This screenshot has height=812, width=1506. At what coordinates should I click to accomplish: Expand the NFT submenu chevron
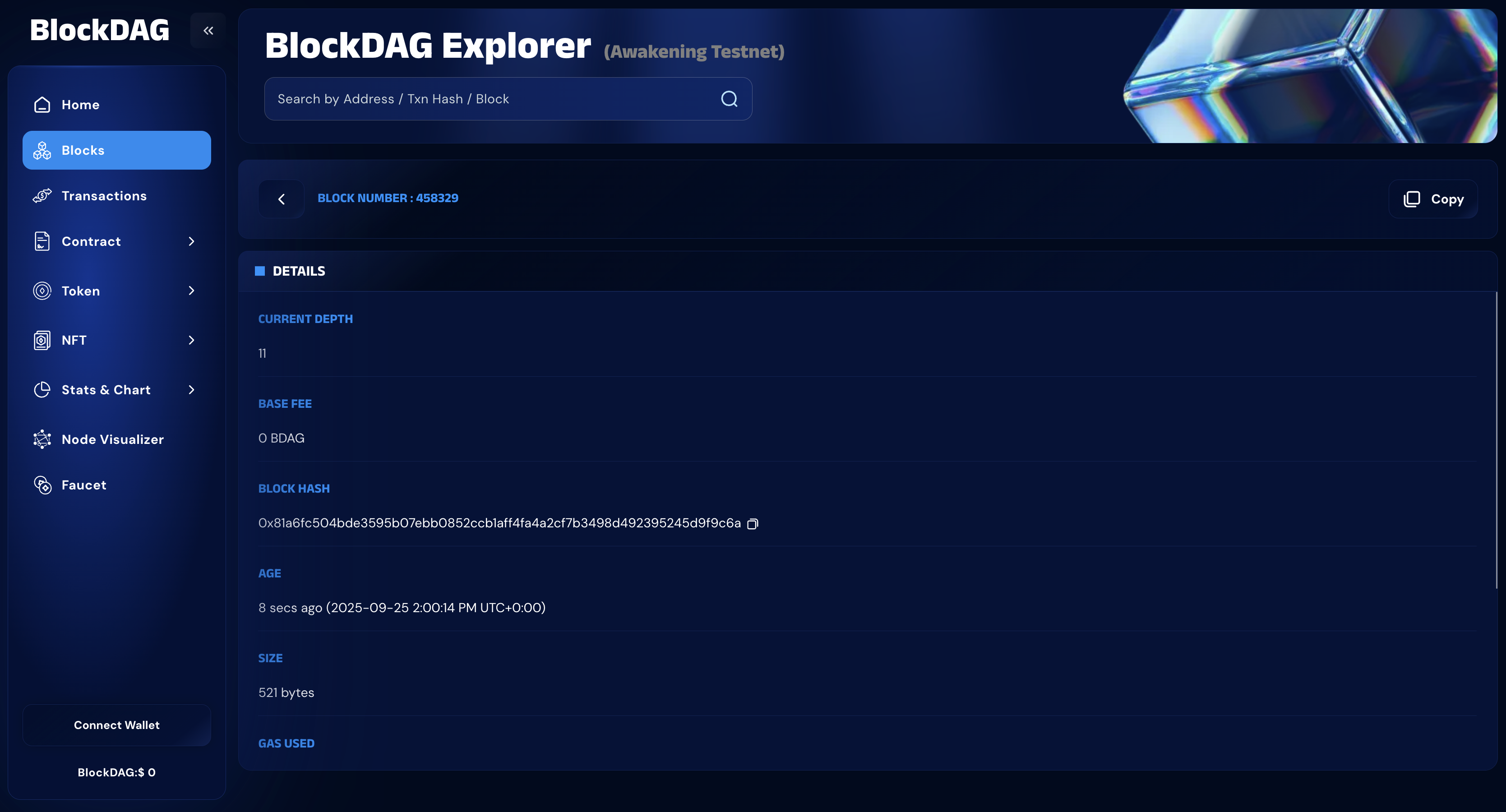[191, 340]
